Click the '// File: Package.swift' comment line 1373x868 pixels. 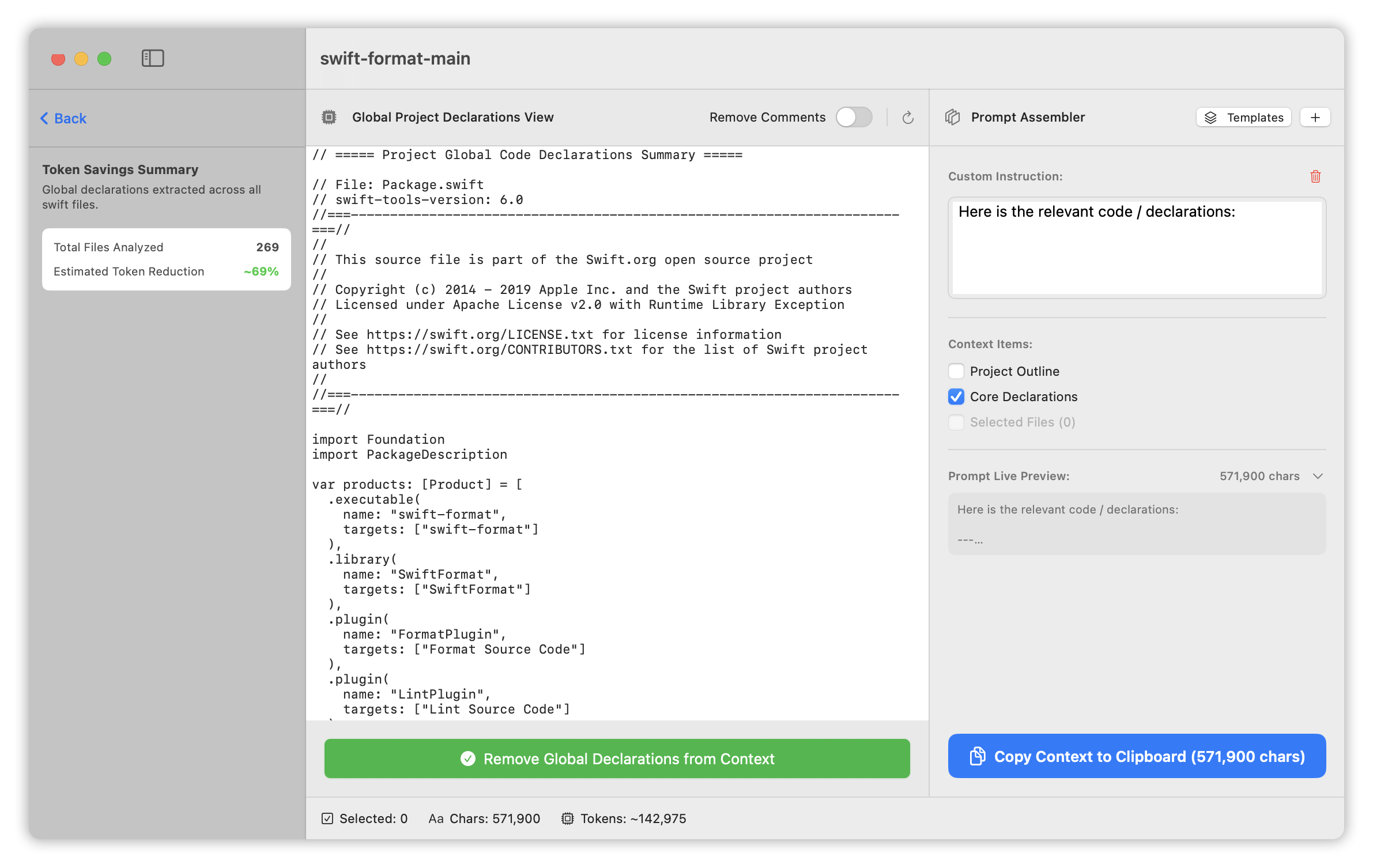coord(398,184)
